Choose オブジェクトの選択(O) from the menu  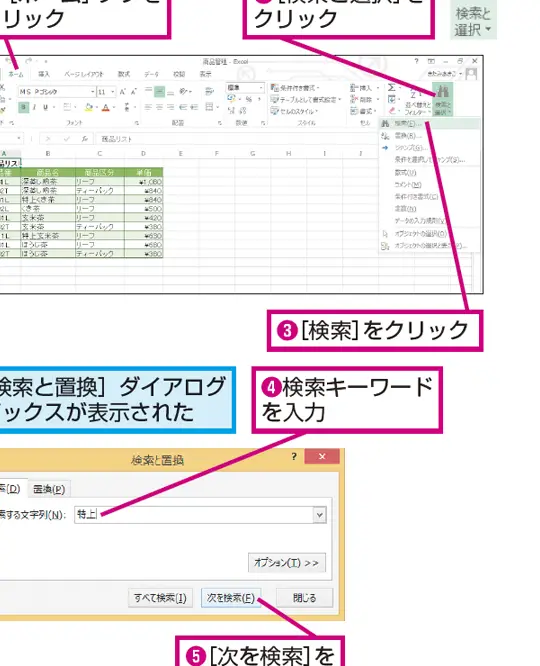429,234
